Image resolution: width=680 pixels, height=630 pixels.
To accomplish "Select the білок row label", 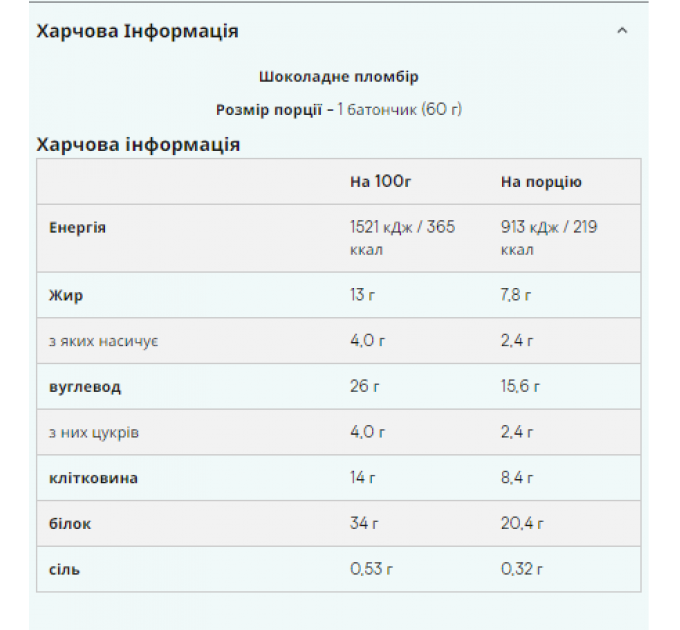I will 70,524.
